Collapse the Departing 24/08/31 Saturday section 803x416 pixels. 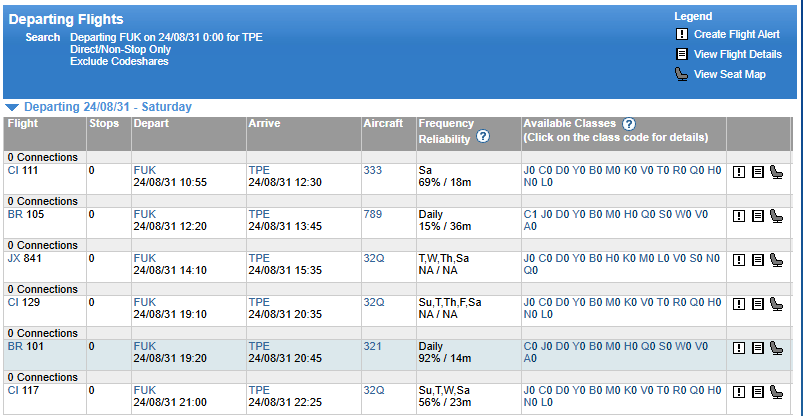pos(13,108)
